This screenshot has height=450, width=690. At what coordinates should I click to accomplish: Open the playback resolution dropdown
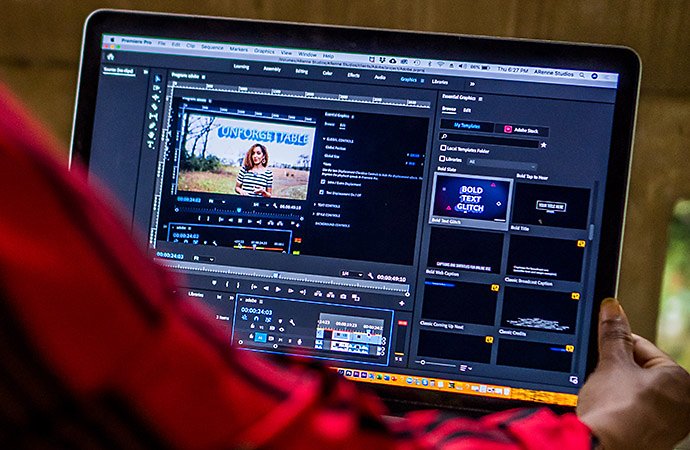pyautogui.click(x=352, y=274)
